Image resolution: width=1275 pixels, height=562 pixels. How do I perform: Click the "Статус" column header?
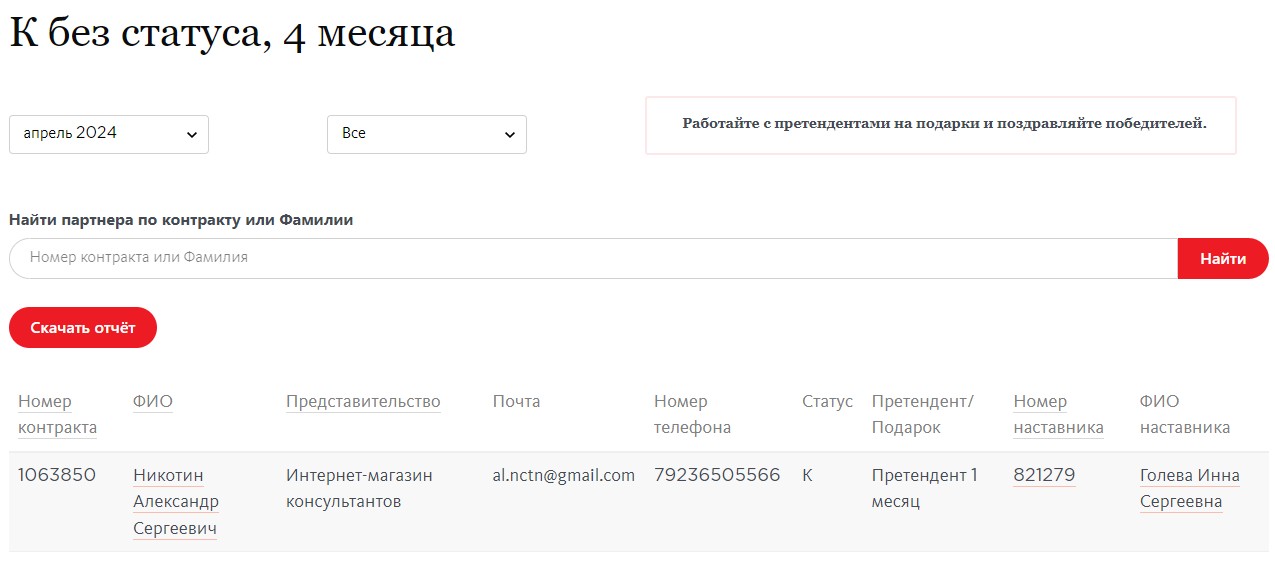tap(827, 401)
